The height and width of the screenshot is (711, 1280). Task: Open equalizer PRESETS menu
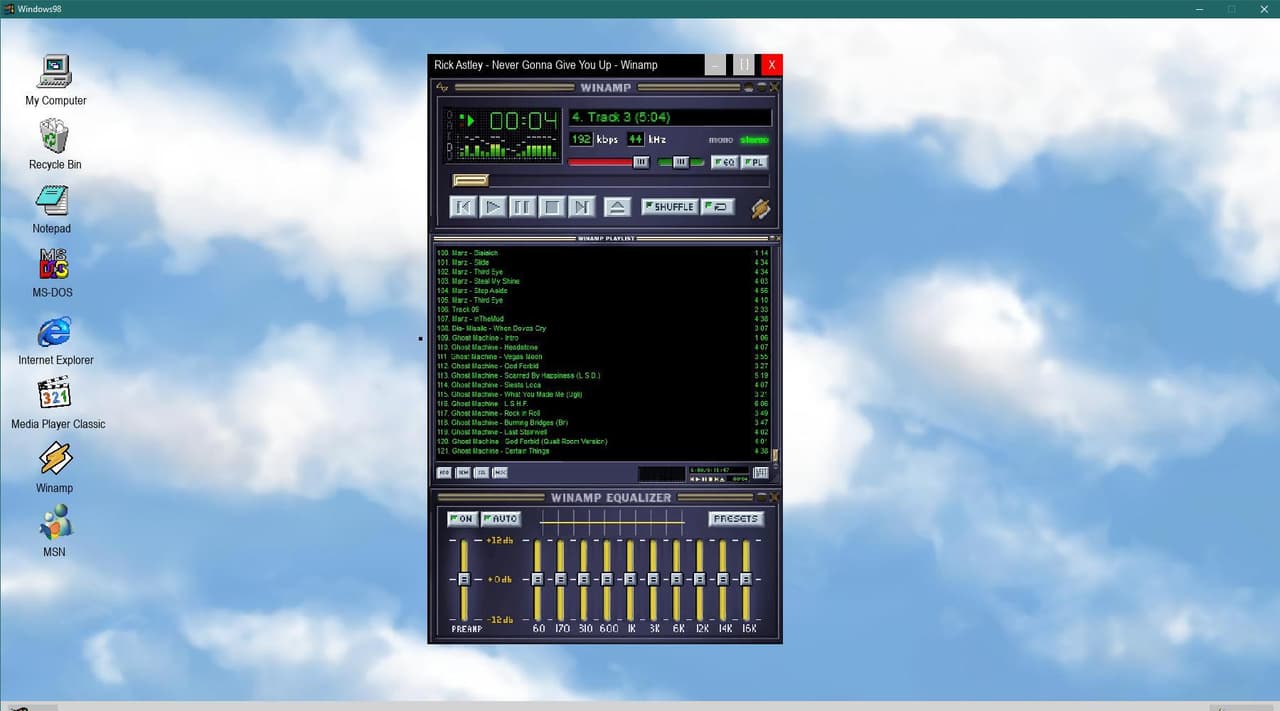tap(736, 519)
